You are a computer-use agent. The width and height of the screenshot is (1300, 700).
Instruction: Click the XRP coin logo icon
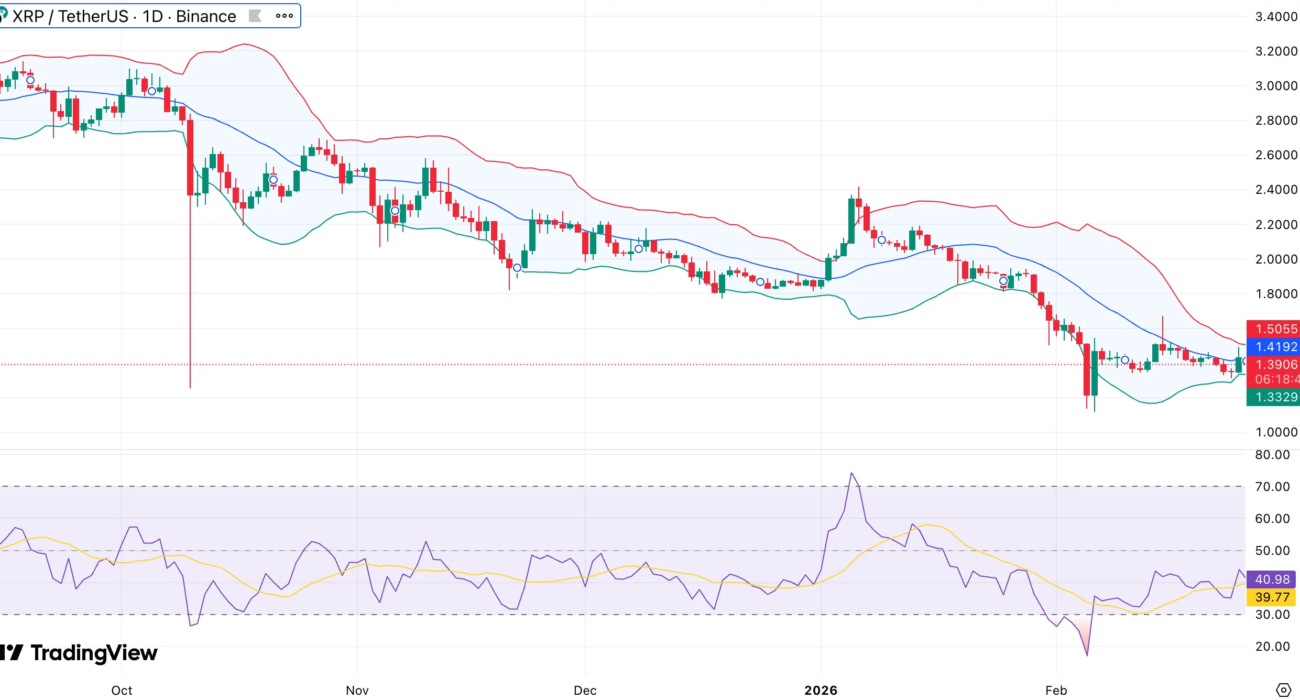(x=3, y=16)
